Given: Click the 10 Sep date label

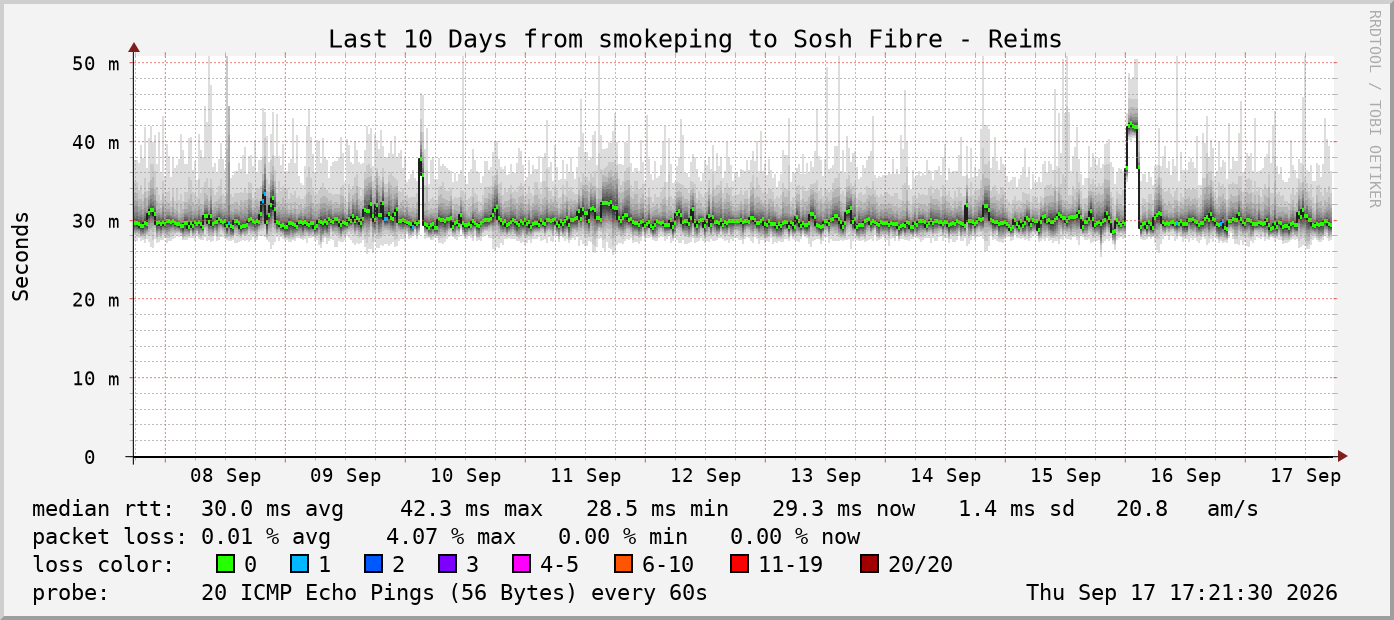Looking at the screenshot, I should [465, 476].
